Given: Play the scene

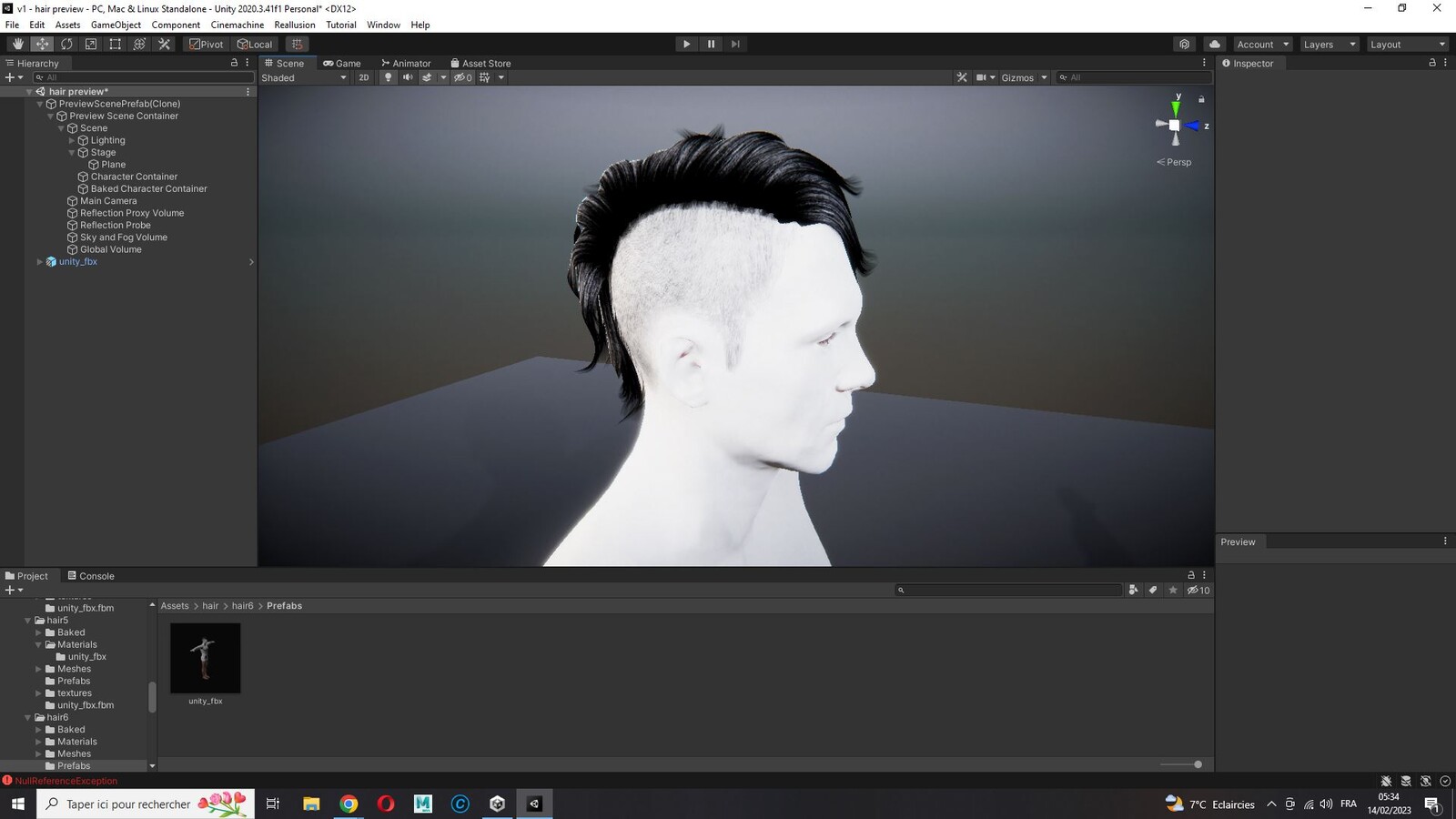Looking at the screenshot, I should click(686, 44).
